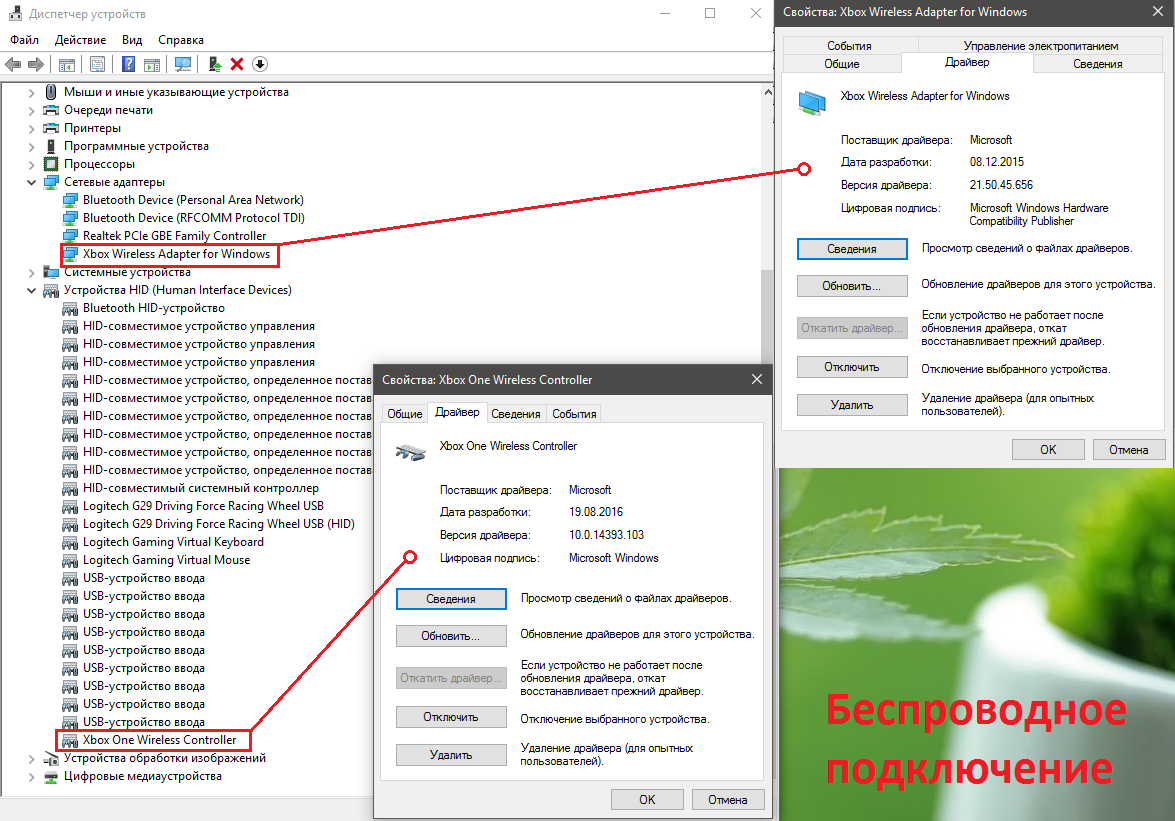Click the network adapter icon in Xbox Wireless Adapter properties
This screenshot has height=821, width=1175.
click(812, 103)
